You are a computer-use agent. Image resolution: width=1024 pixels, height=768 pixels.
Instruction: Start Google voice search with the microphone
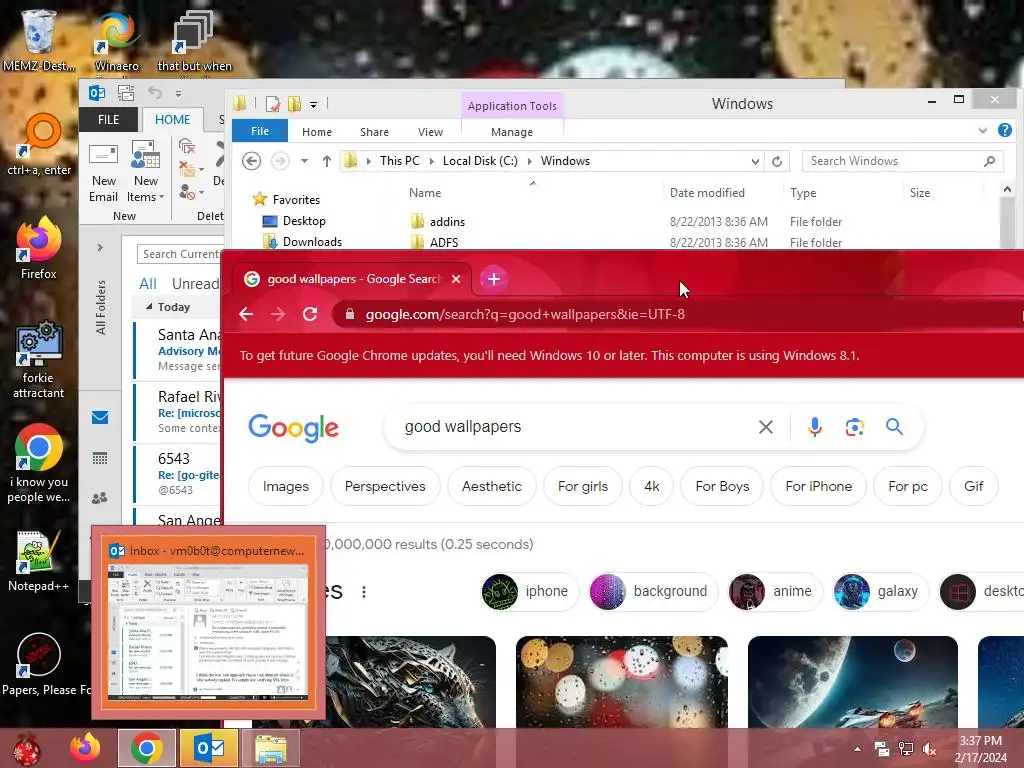(x=814, y=427)
